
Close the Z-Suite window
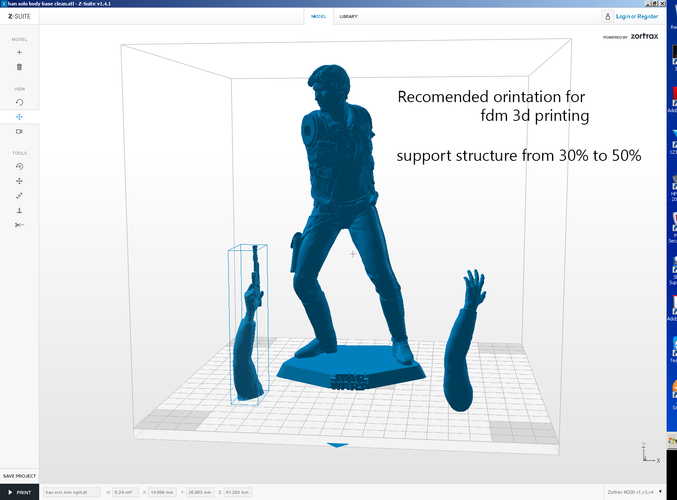[661, 3]
